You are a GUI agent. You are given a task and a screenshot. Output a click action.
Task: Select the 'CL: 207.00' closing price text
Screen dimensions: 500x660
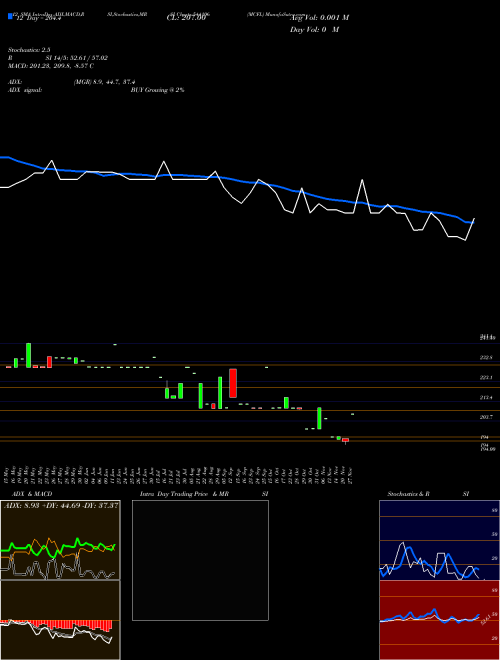tap(186, 18)
